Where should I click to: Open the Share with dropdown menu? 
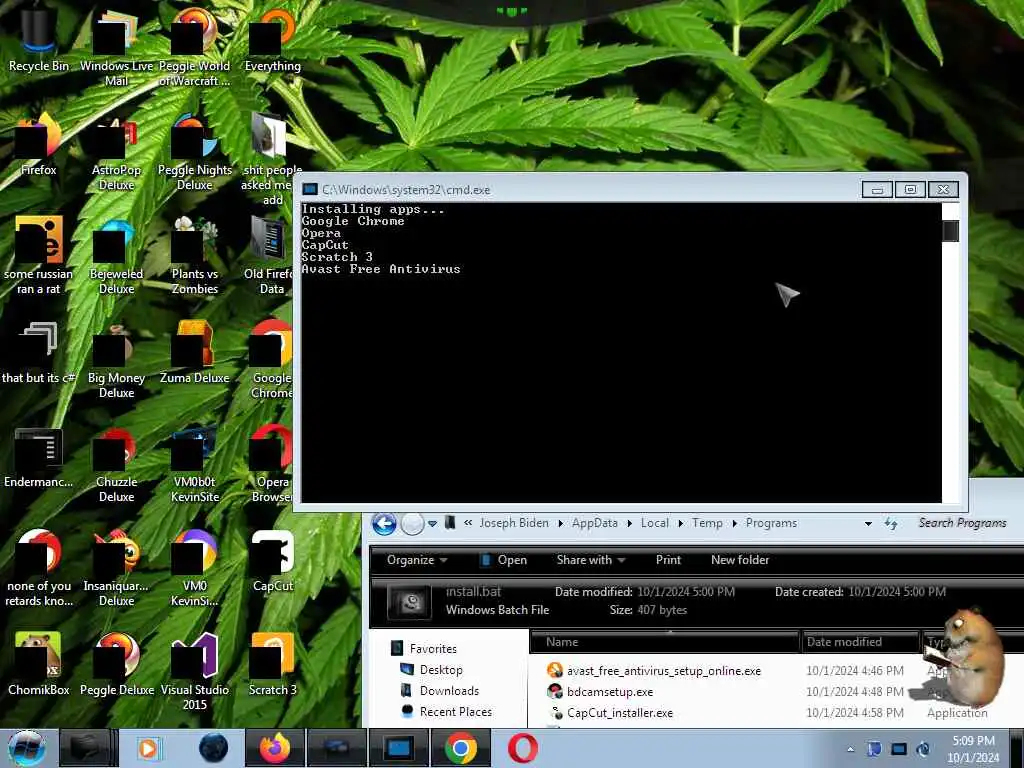[590, 560]
